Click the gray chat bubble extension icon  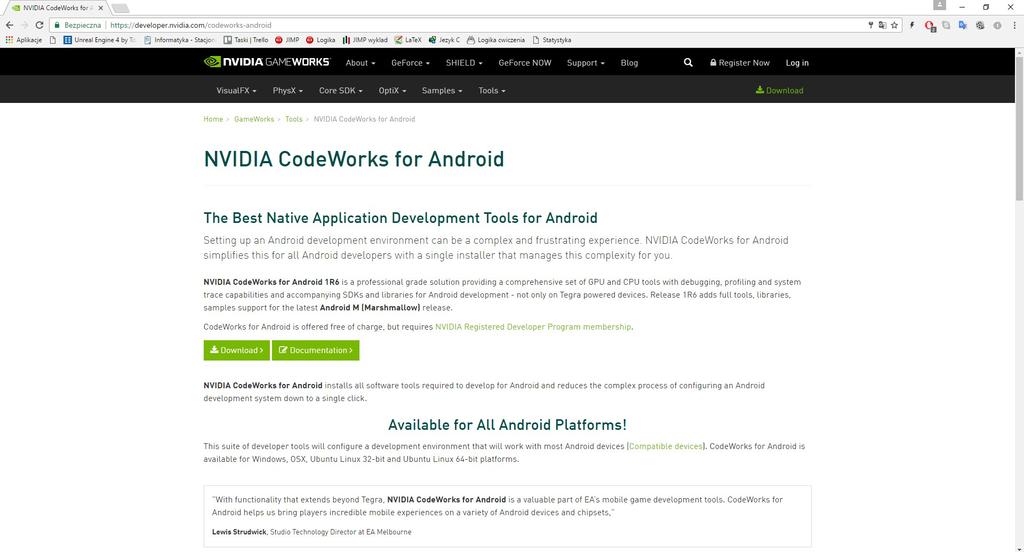(946, 25)
